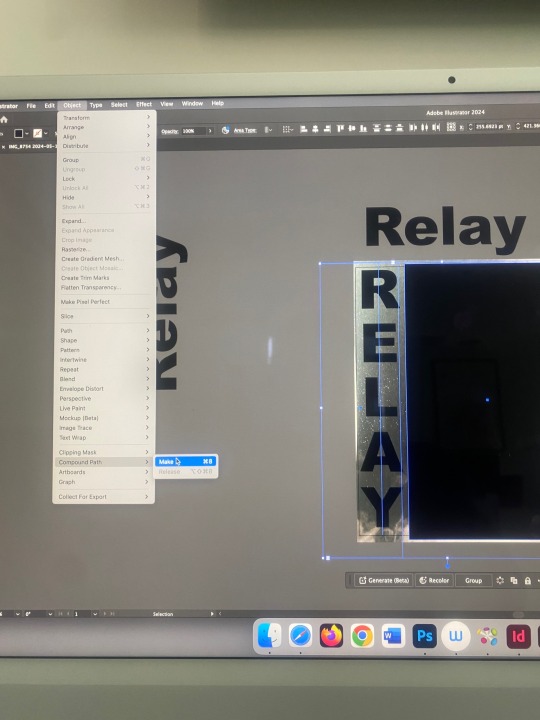Image resolution: width=540 pixels, height=720 pixels.
Task: Click Vertical Distribute Center icon
Action: (388, 128)
